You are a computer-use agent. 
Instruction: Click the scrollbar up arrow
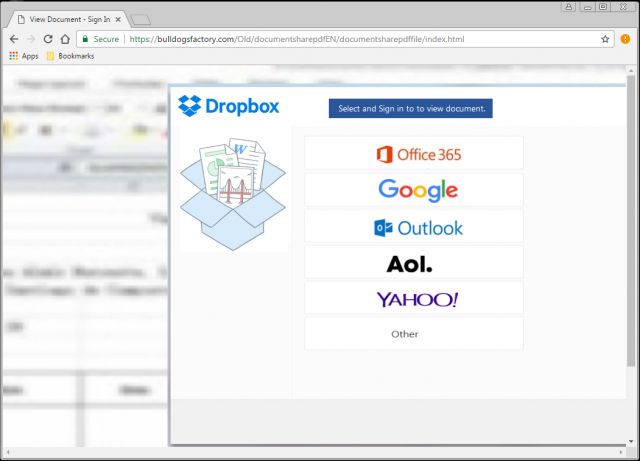point(631,71)
